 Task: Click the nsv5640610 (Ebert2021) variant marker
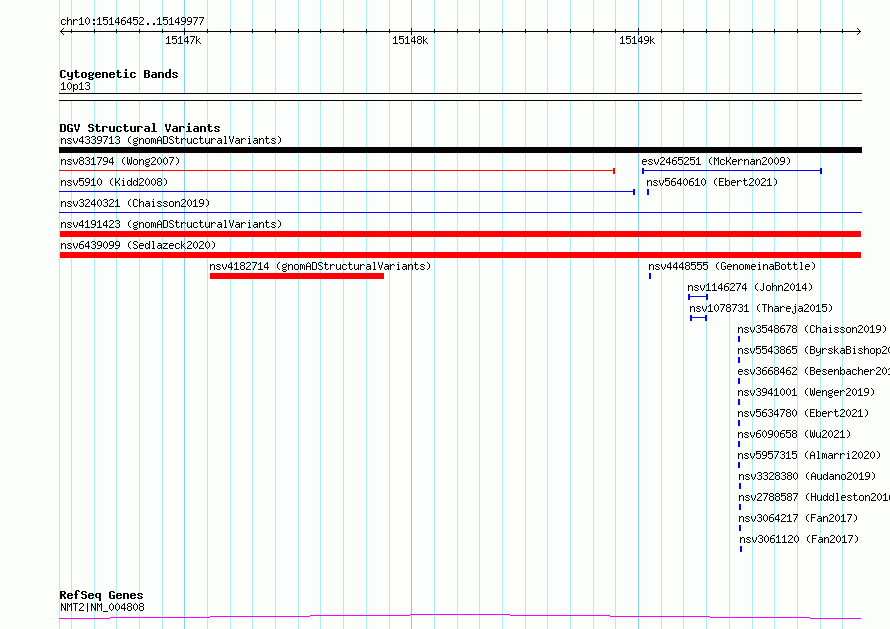pyautogui.click(x=648, y=192)
